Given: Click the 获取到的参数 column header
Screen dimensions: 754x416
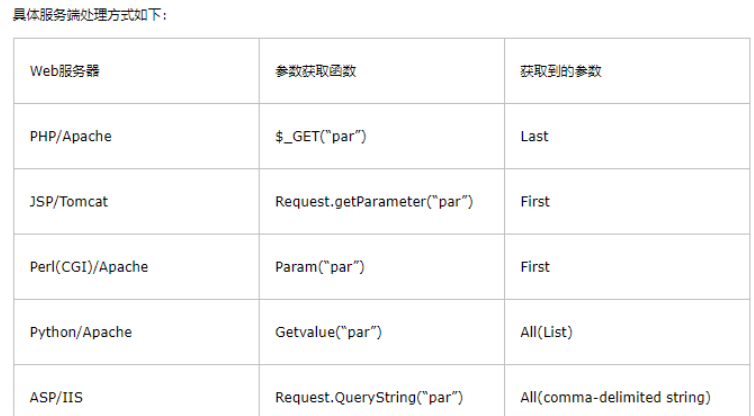Looking at the screenshot, I should [561, 72].
